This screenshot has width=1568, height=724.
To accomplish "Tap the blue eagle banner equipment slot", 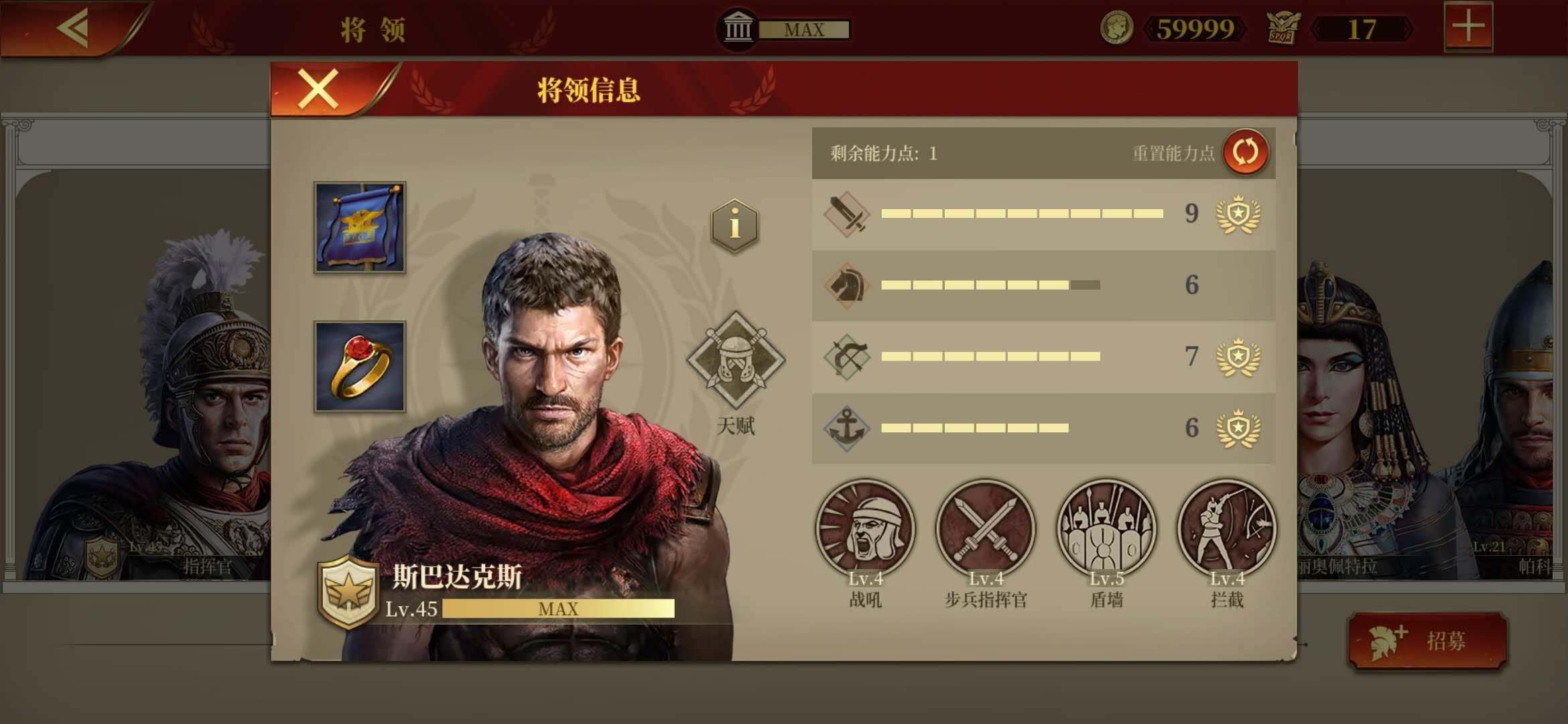I will coord(360,227).
